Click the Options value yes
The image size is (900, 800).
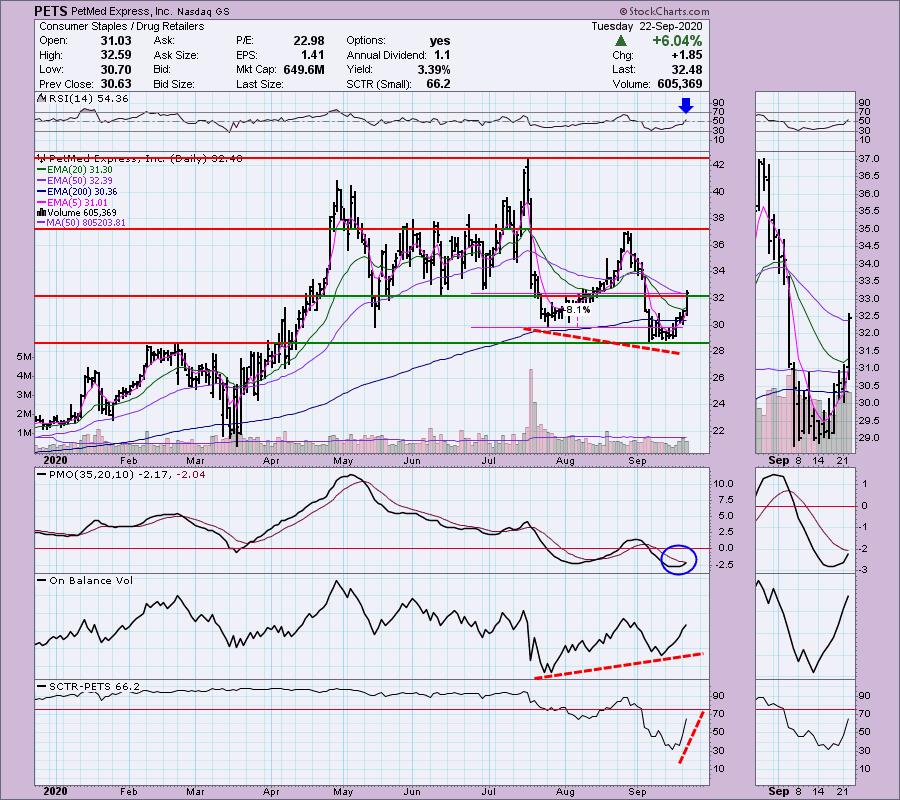click(440, 41)
